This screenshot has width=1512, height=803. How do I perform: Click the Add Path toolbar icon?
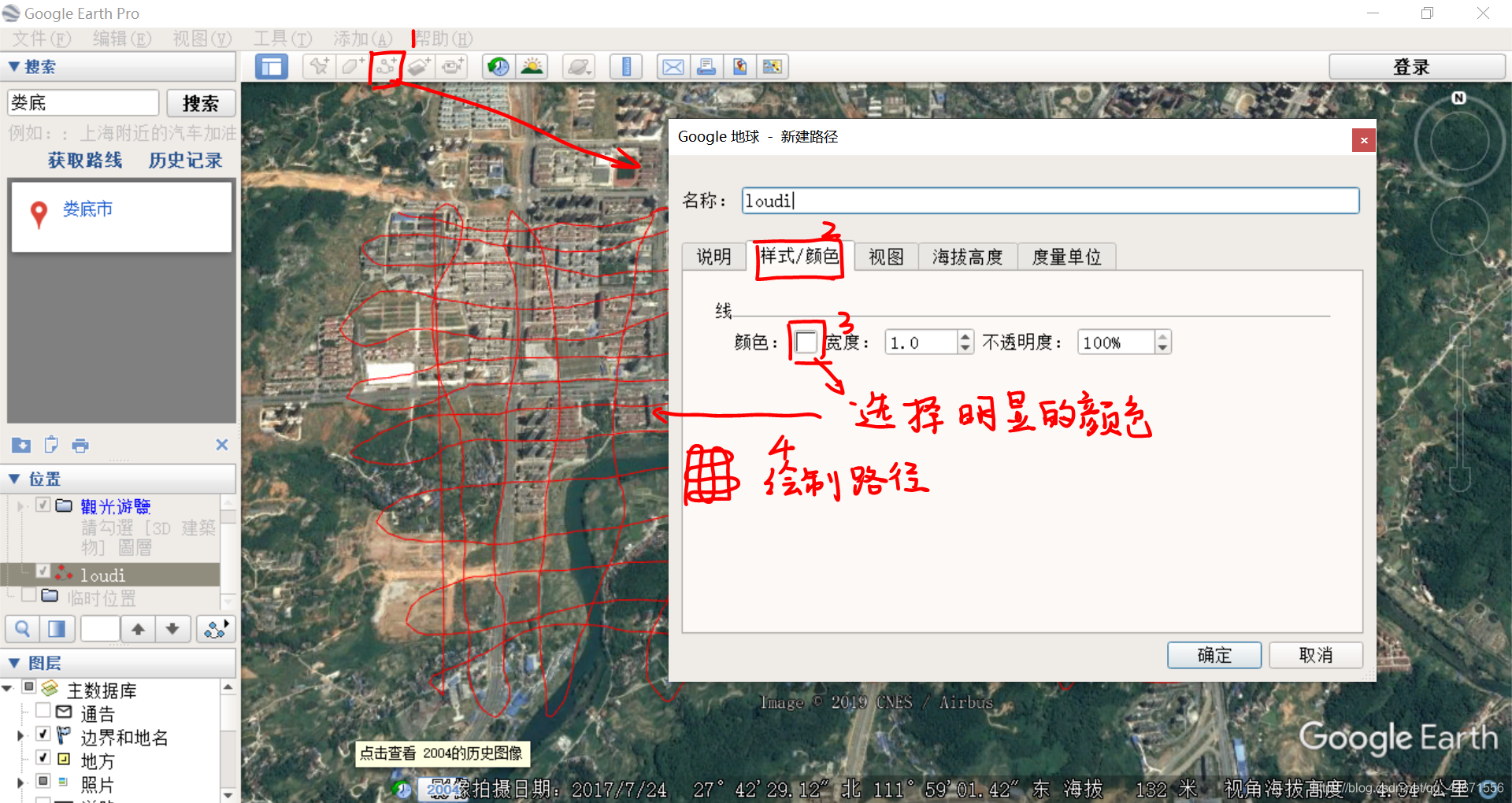pyautogui.click(x=386, y=67)
